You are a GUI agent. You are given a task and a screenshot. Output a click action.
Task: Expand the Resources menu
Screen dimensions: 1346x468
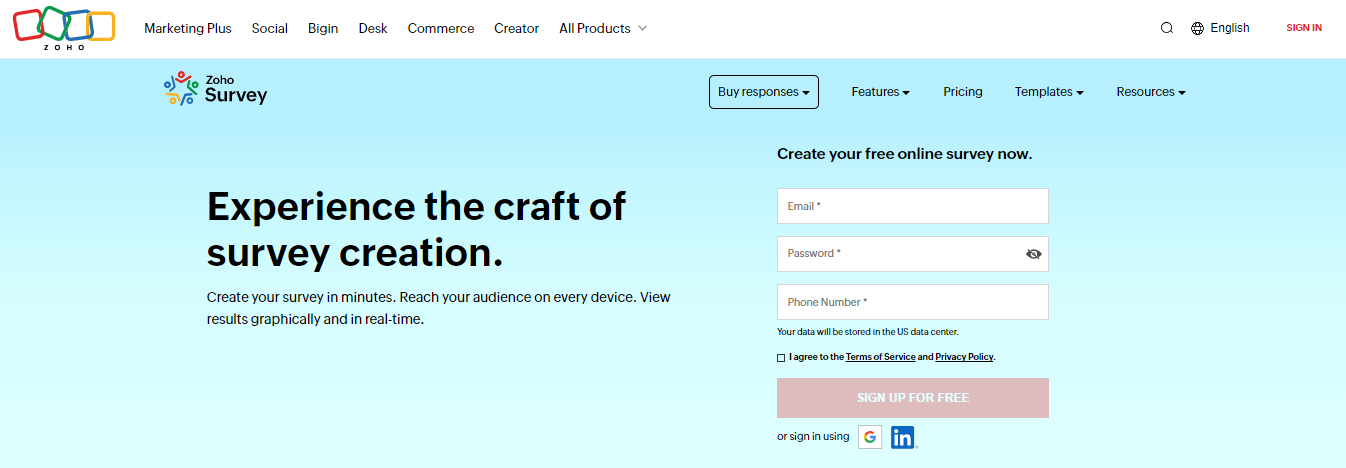pyautogui.click(x=1151, y=92)
